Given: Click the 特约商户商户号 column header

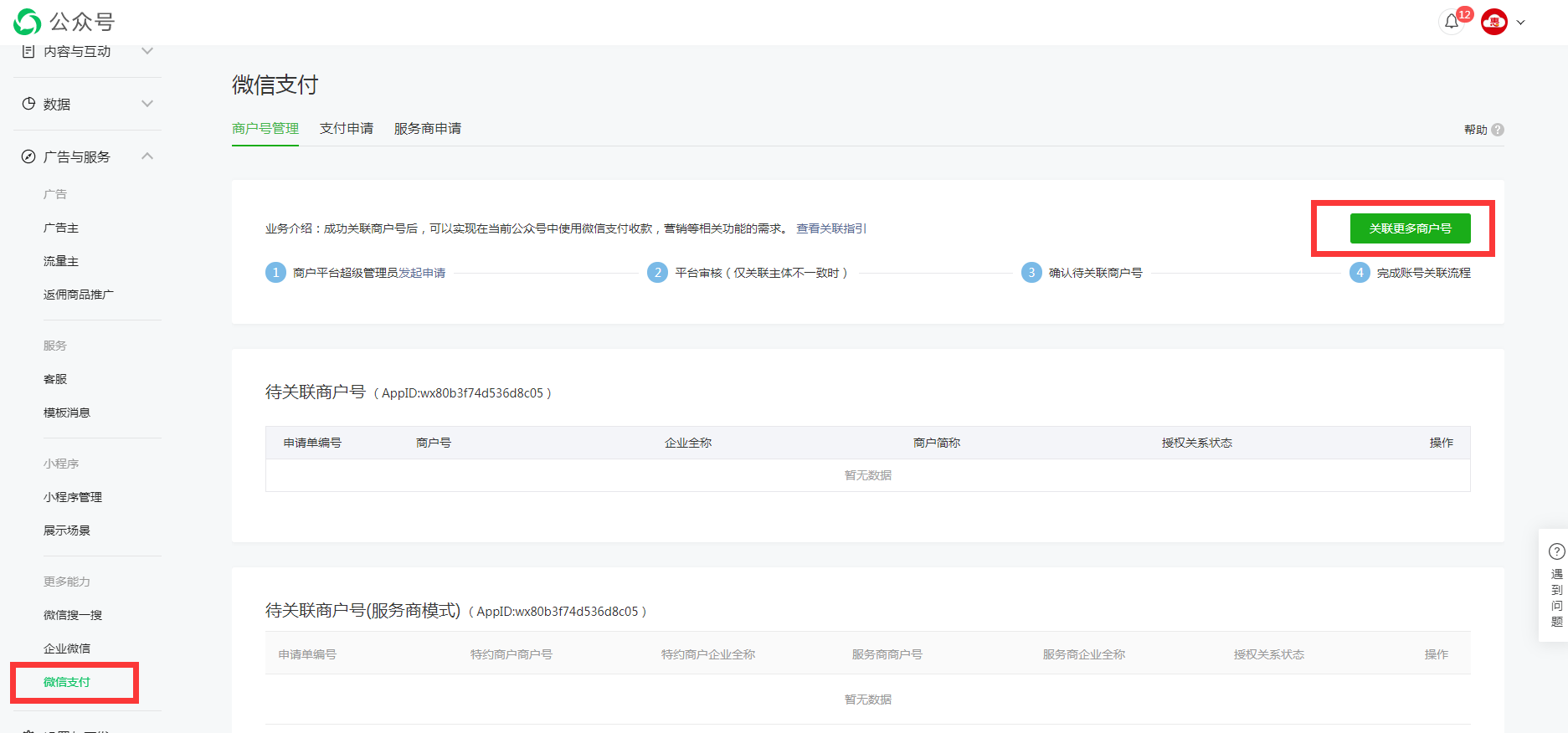Looking at the screenshot, I should click(512, 654).
